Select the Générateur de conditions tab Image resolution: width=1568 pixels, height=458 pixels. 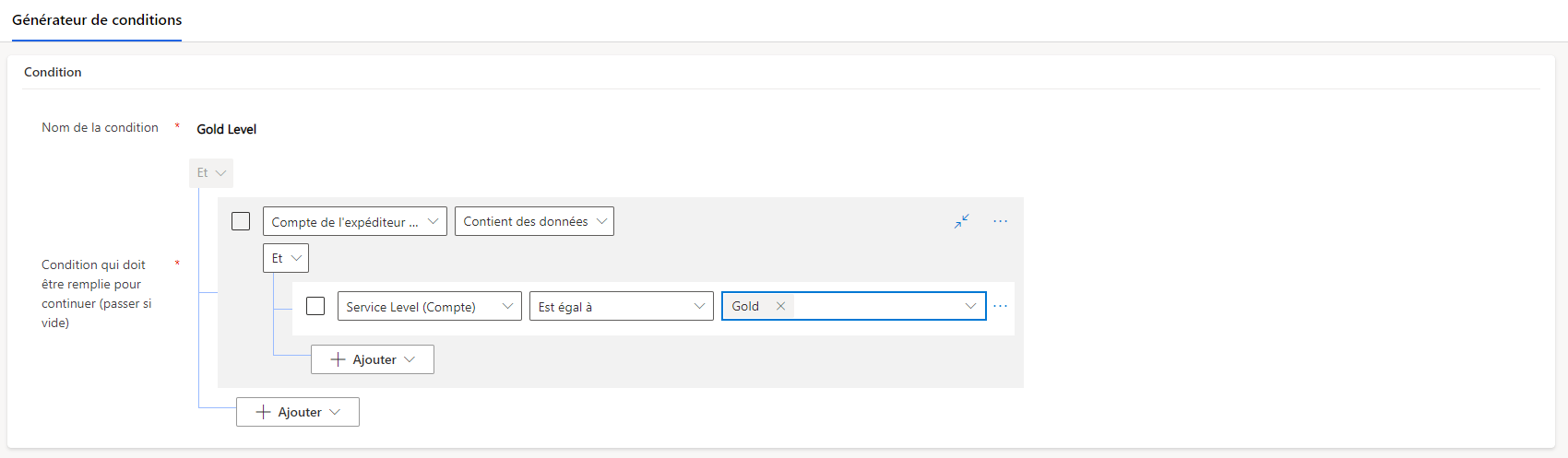(x=97, y=20)
